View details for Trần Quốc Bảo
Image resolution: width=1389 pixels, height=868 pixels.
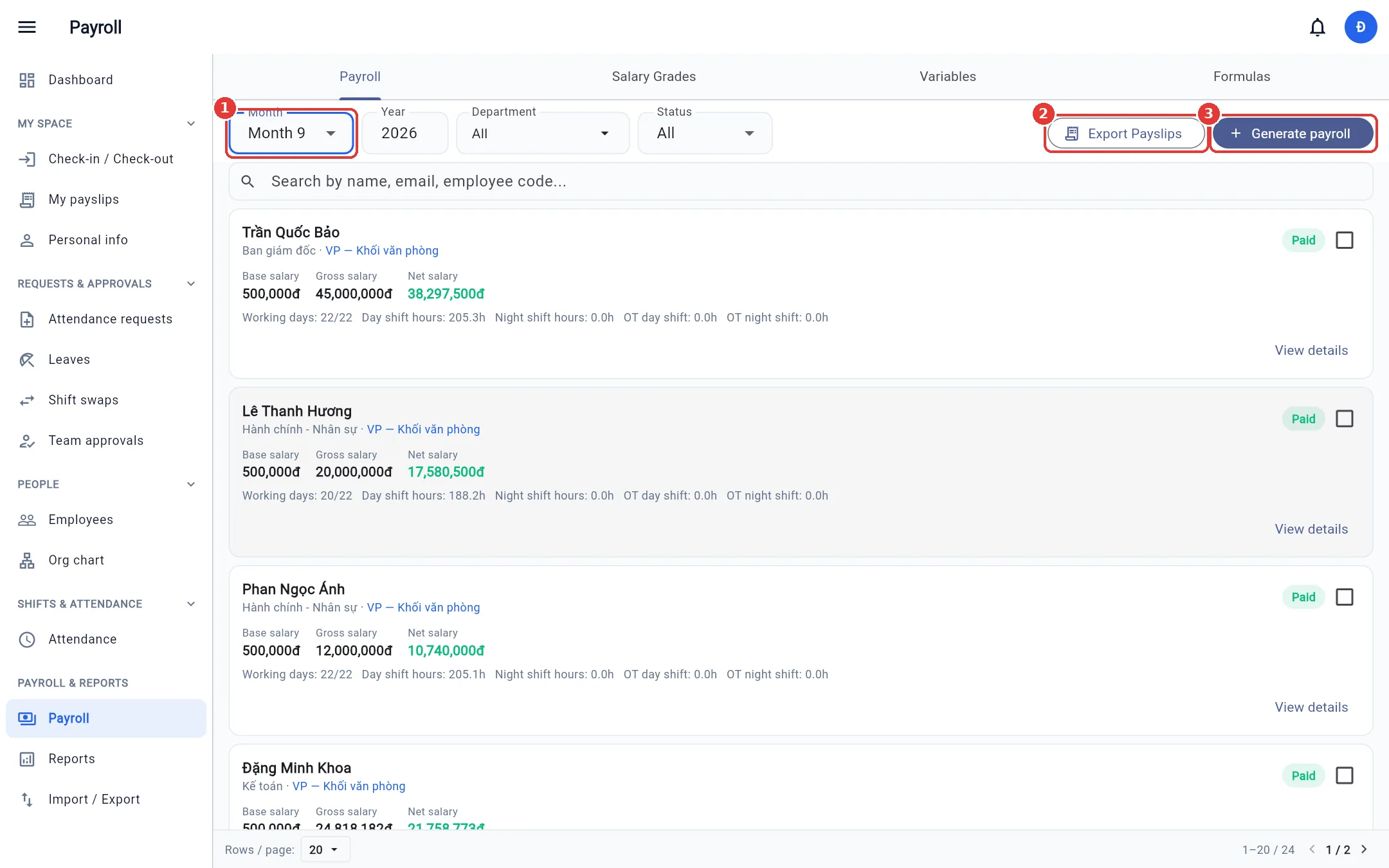(x=1311, y=350)
